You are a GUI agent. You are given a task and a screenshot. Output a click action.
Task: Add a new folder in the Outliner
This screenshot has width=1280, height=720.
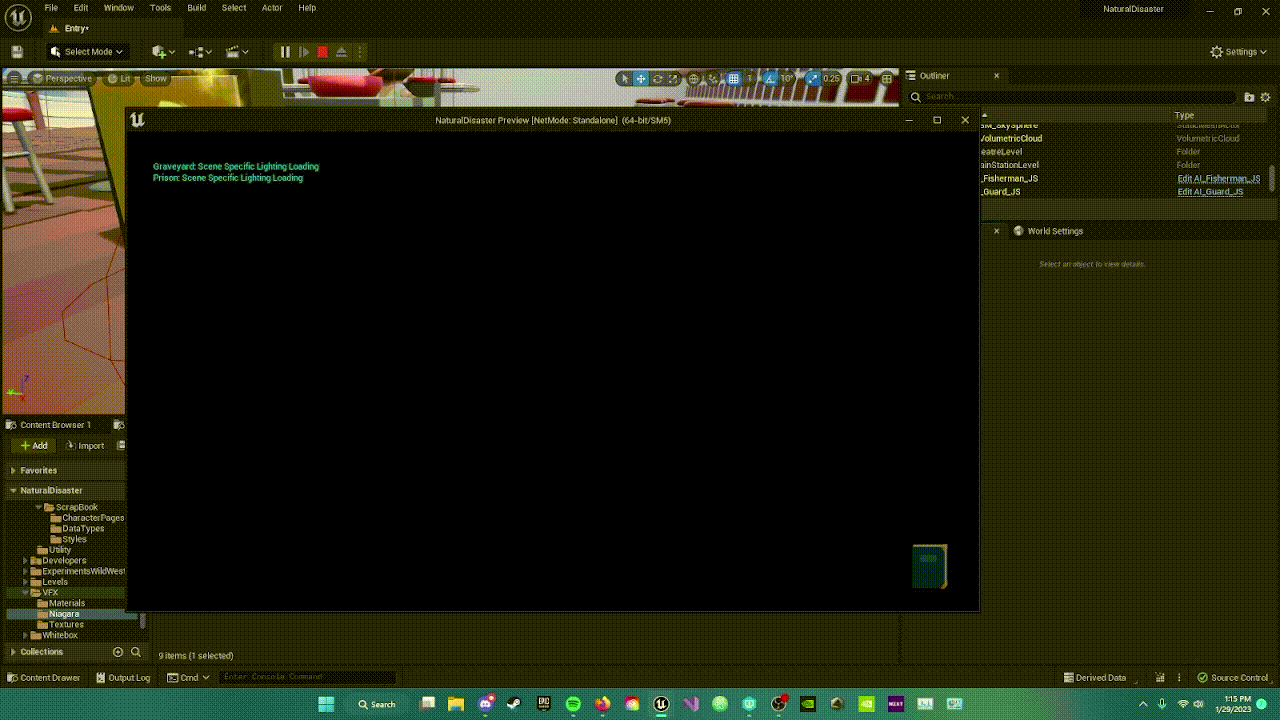1249,97
